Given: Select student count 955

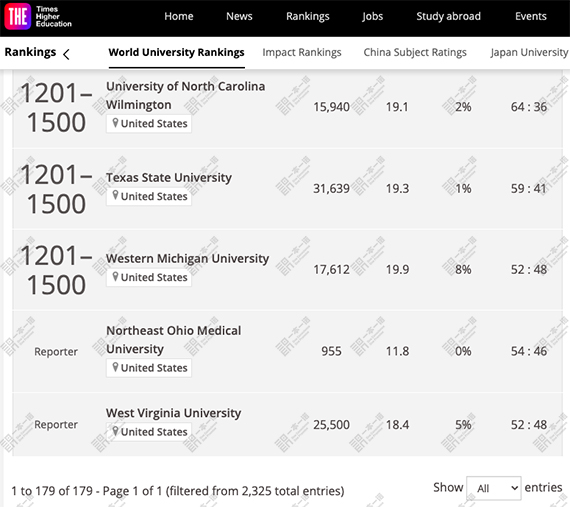Looking at the screenshot, I should 331,351.
